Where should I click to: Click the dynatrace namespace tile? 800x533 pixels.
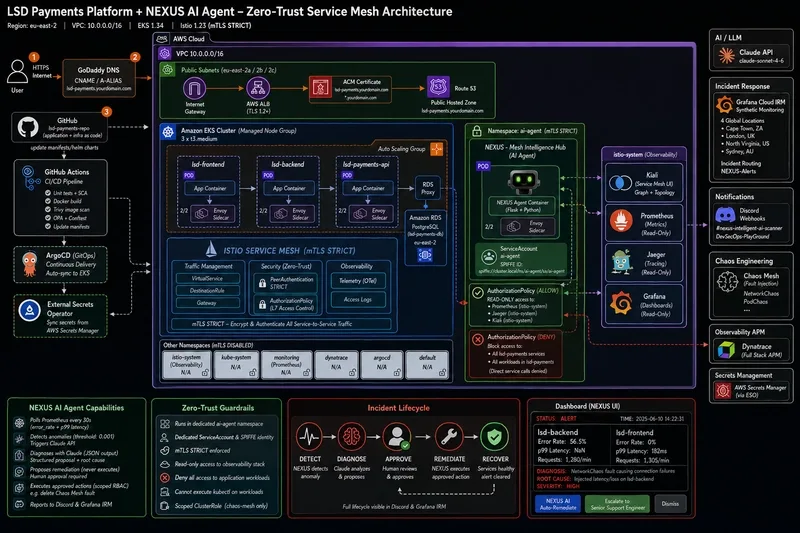click(336, 364)
